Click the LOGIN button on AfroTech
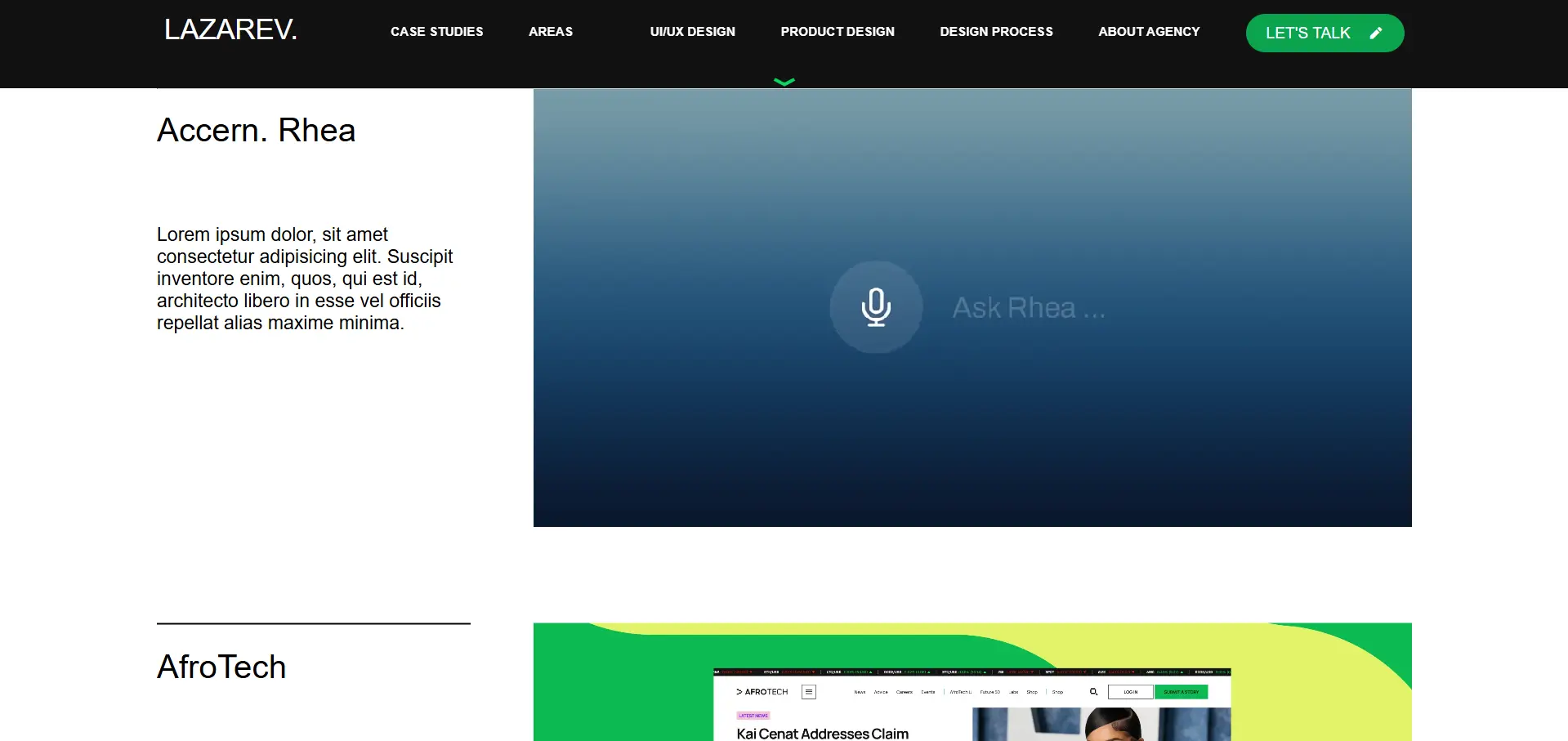 pos(1131,692)
